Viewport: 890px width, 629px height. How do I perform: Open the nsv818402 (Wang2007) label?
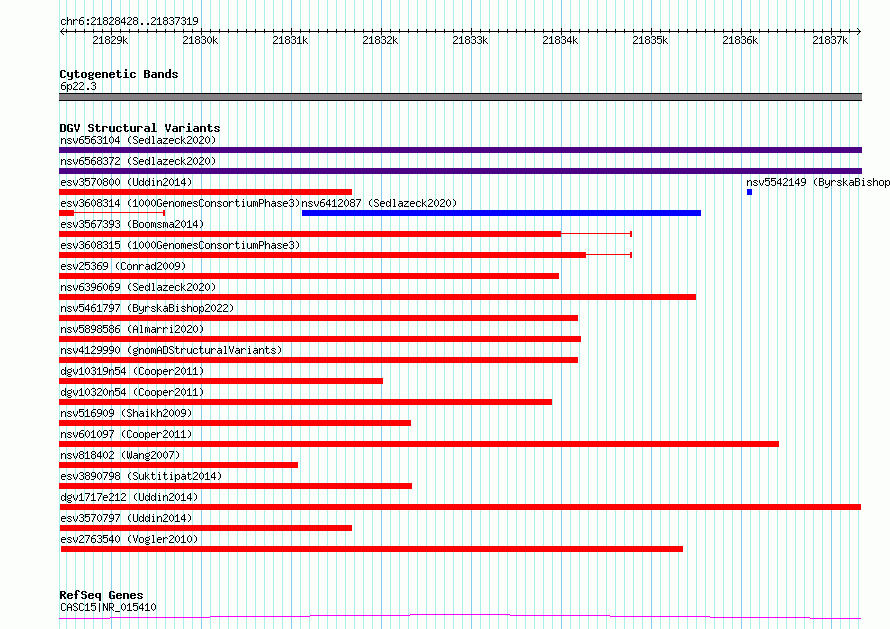point(120,455)
